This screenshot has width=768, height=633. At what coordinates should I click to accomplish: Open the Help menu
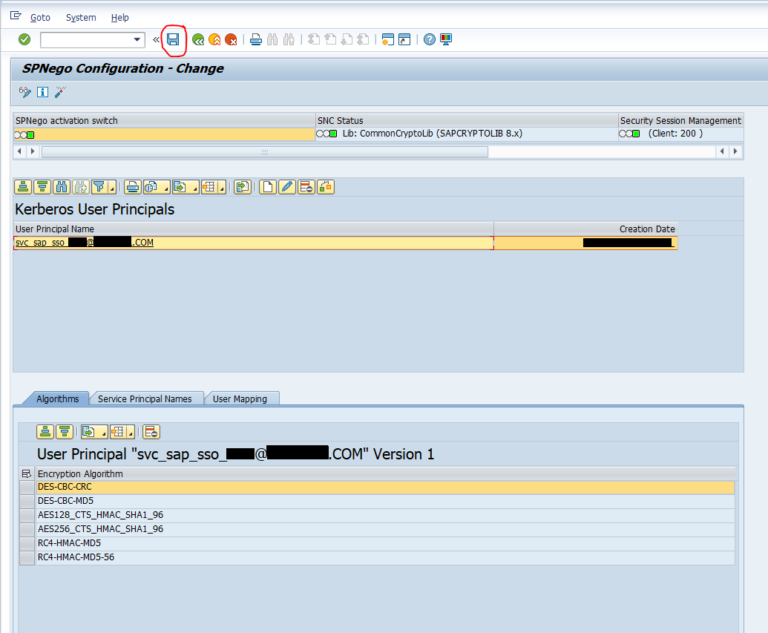click(120, 18)
